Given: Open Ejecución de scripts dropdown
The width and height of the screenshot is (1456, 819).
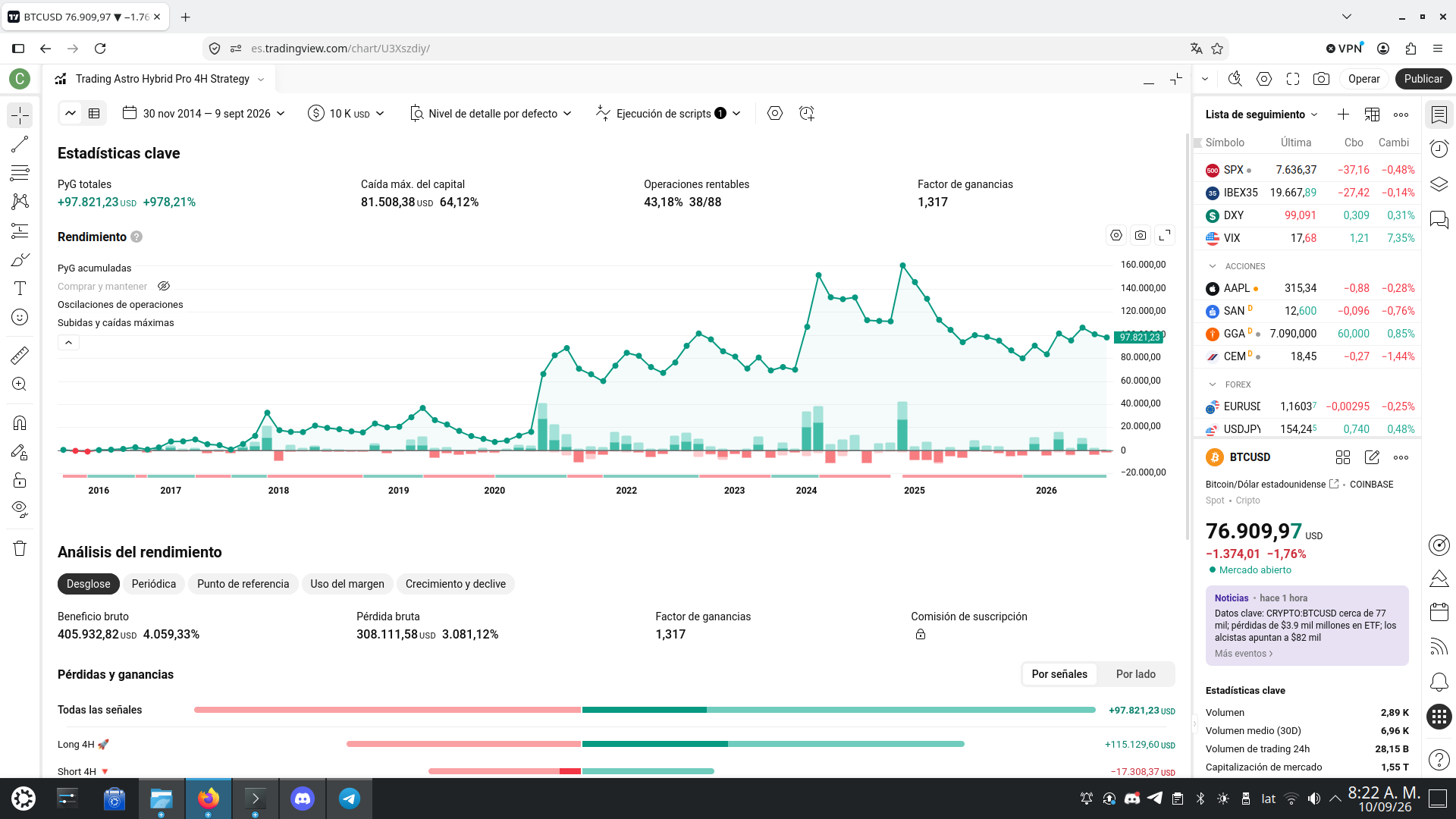Looking at the screenshot, I should point(668,113).
